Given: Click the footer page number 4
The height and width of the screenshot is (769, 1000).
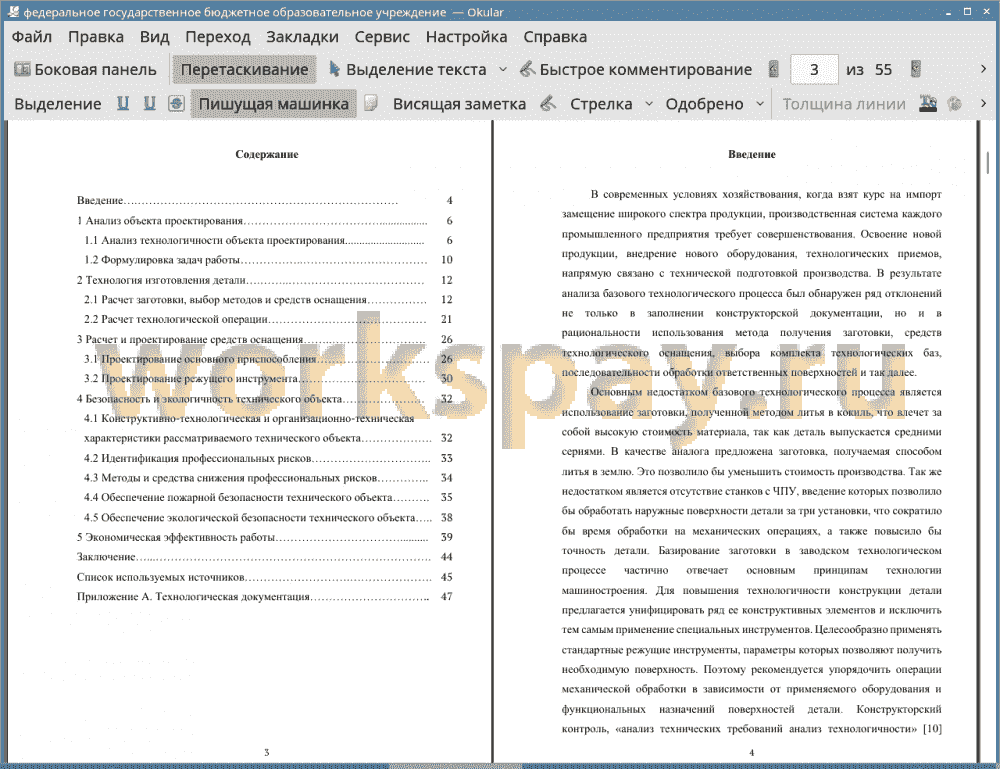Looking at the screenshot, I should pos(751,752).
